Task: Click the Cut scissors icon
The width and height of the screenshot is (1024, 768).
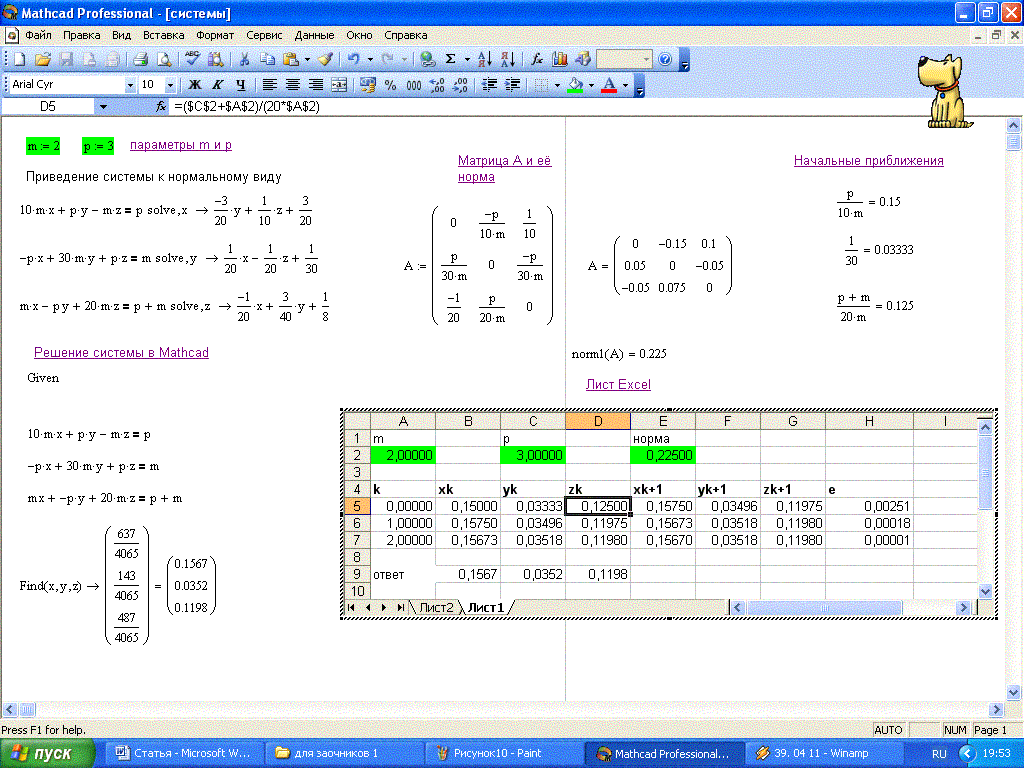Action: [243, 60]
